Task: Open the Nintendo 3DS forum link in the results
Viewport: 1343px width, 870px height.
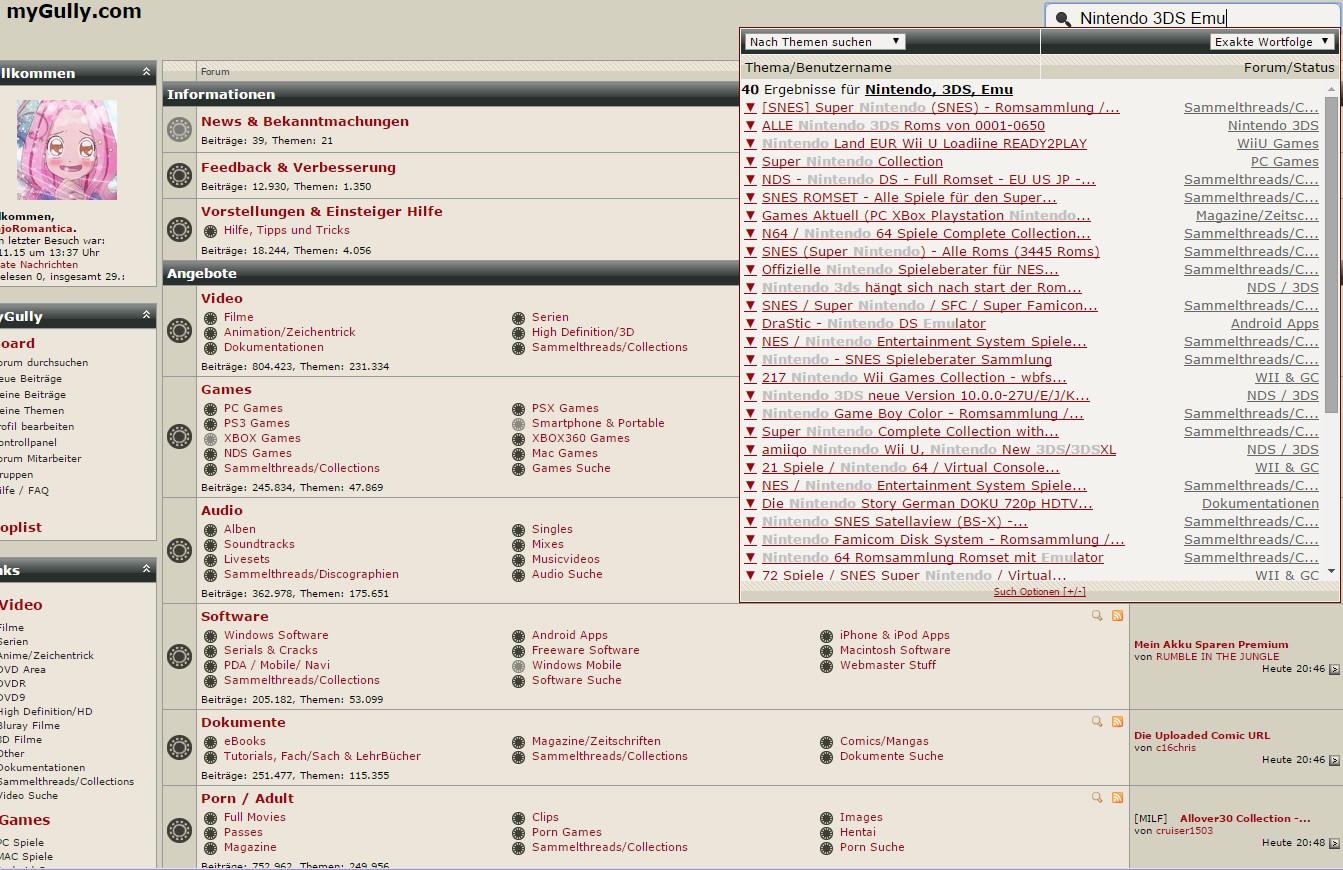Action: coord(1273,126)
